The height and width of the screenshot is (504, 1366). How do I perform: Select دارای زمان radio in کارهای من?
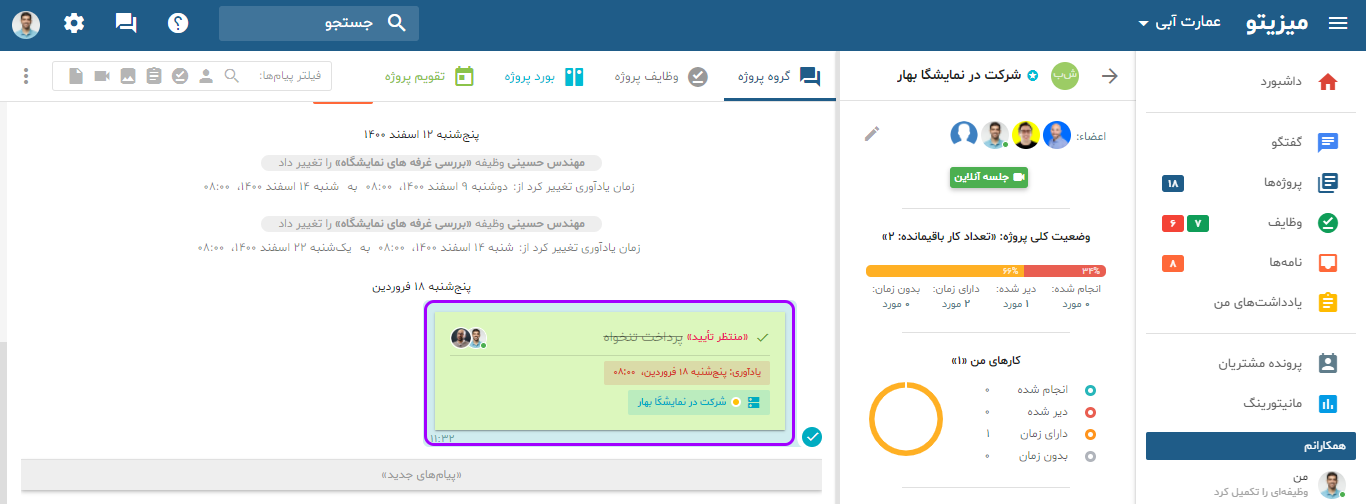coord(1090,434)
